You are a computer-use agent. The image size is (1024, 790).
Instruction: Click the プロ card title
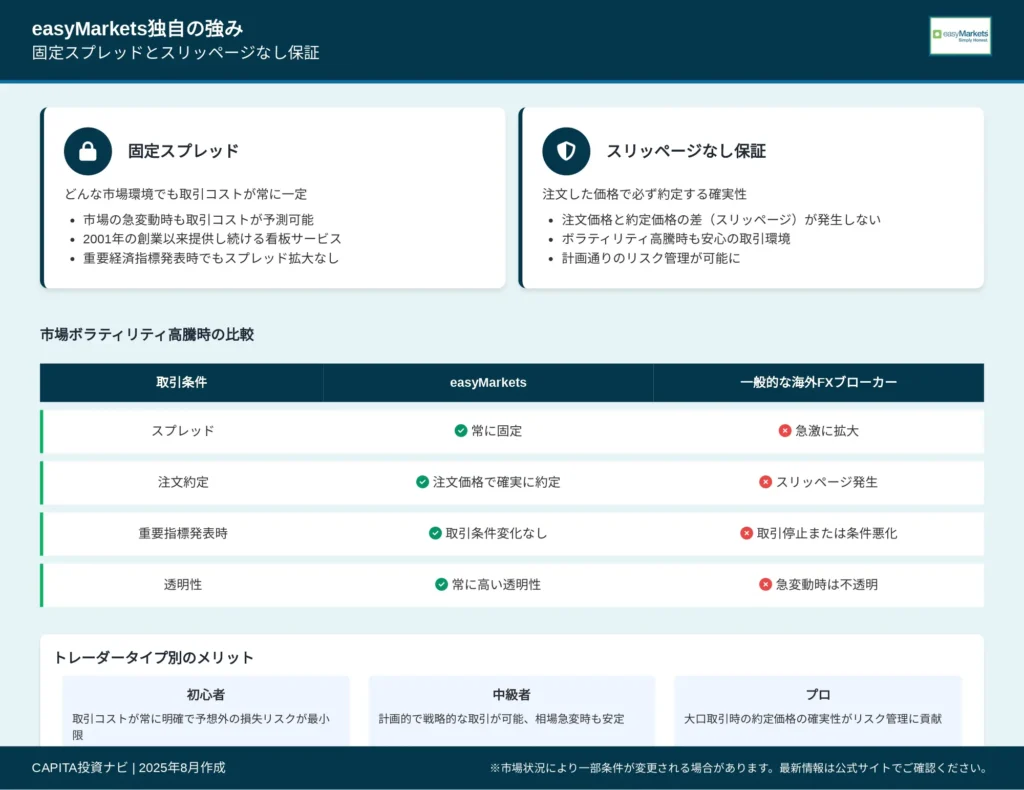pyautogui.click(x=818, y=695)
